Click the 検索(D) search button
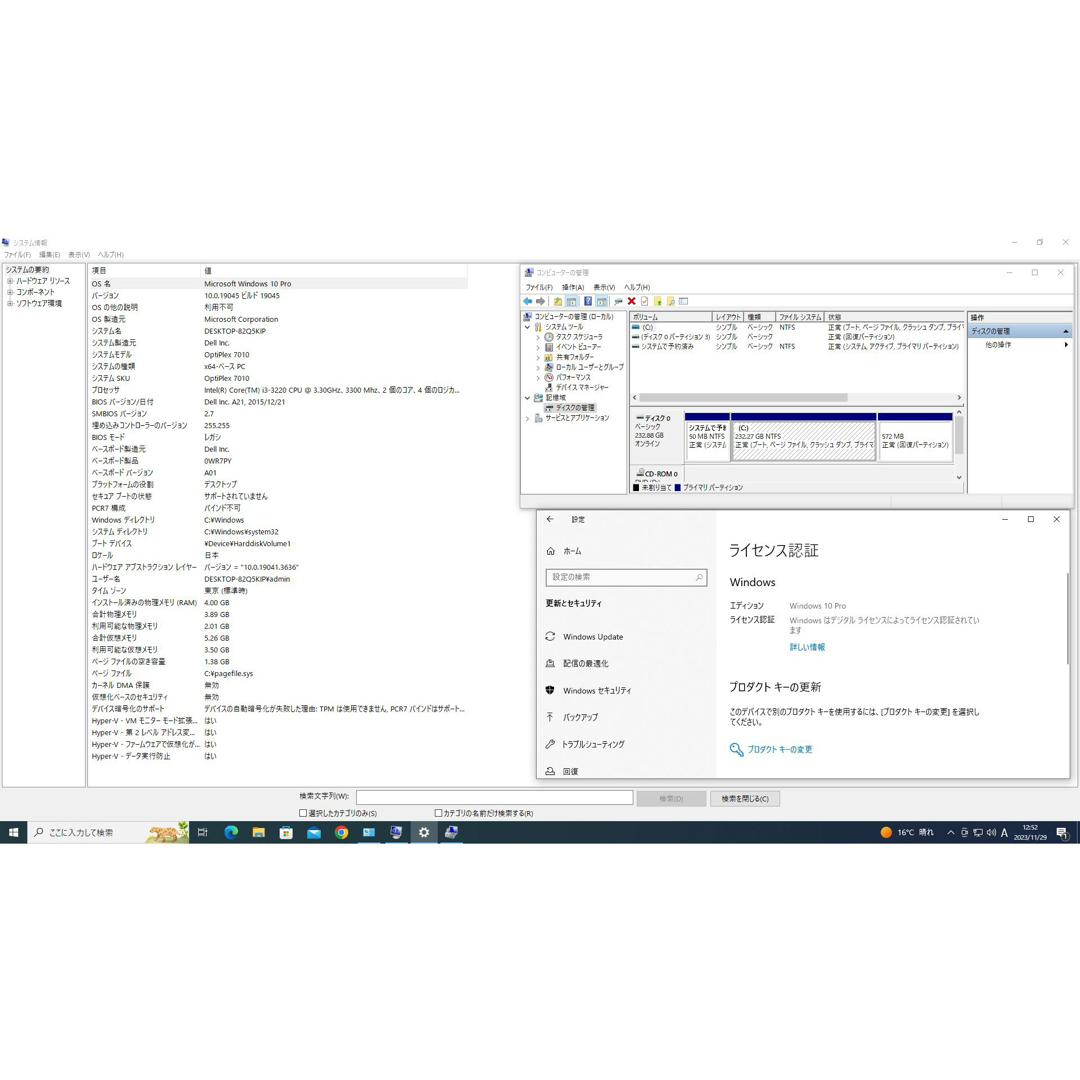The width and height of the screenshot is (1080, 1080). click(671, 798)
